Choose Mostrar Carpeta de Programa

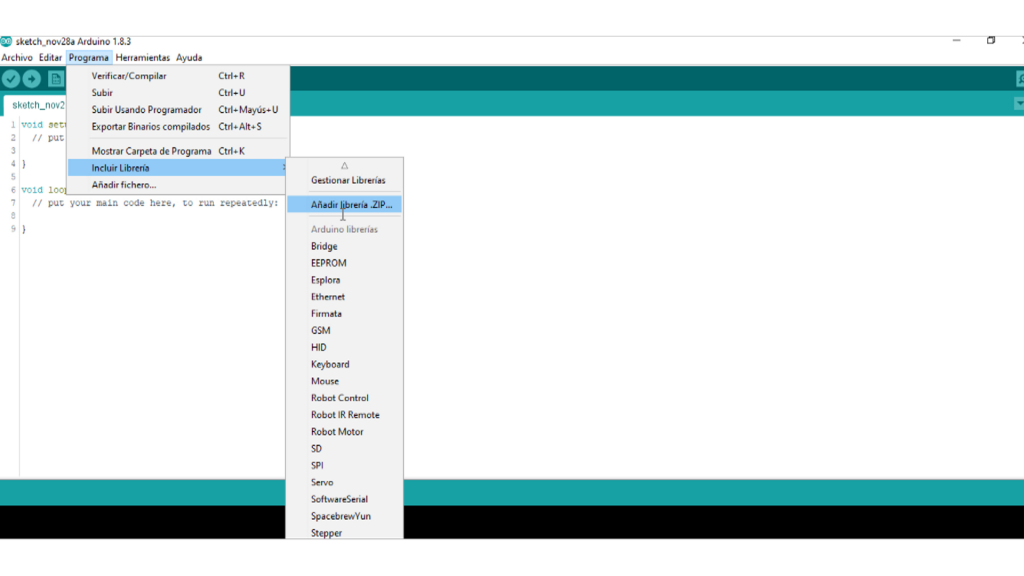[x=151, y=151]
